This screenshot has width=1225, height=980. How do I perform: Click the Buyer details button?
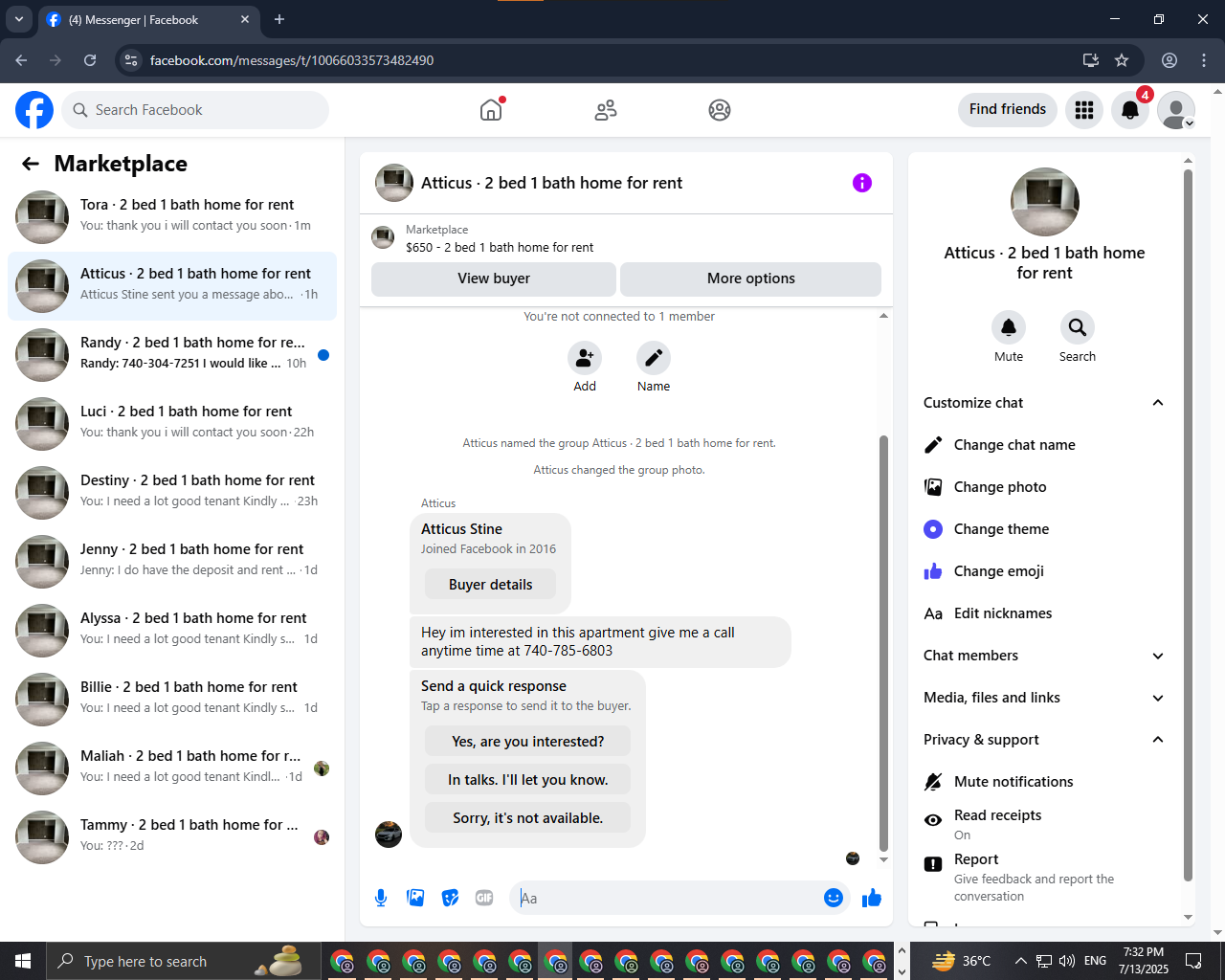point(490,585)
